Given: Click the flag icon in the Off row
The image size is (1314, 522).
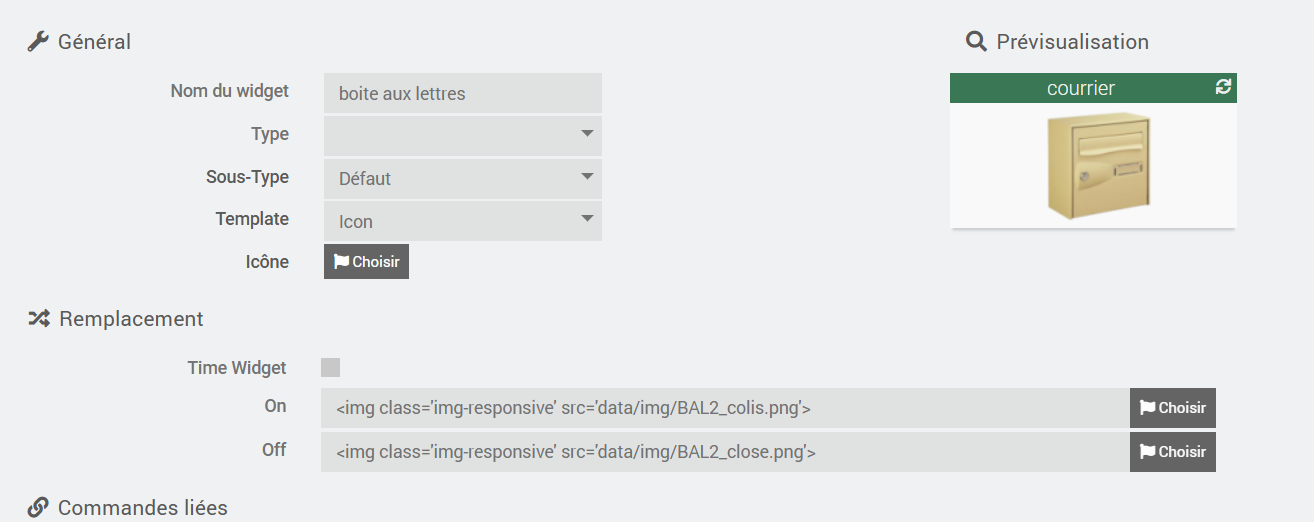Looking at the screenshot, I should point(1147,452).
